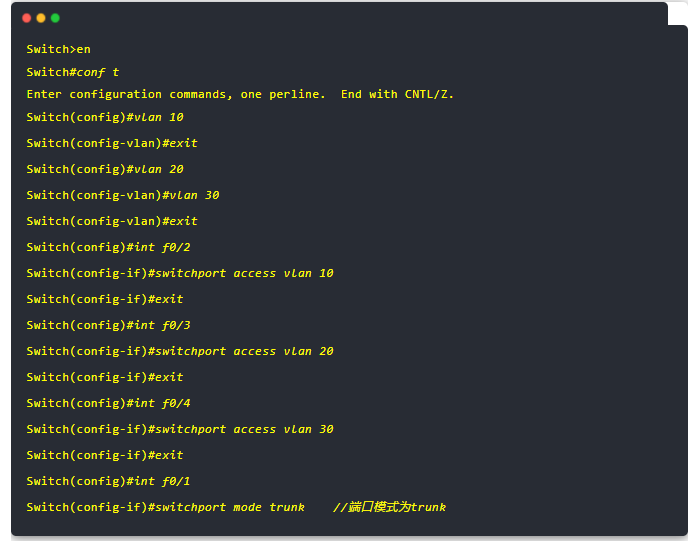Click the exit line right after vlan 30
The height and width of the screenshot is (541, 697).
click(x=112, y=221)
